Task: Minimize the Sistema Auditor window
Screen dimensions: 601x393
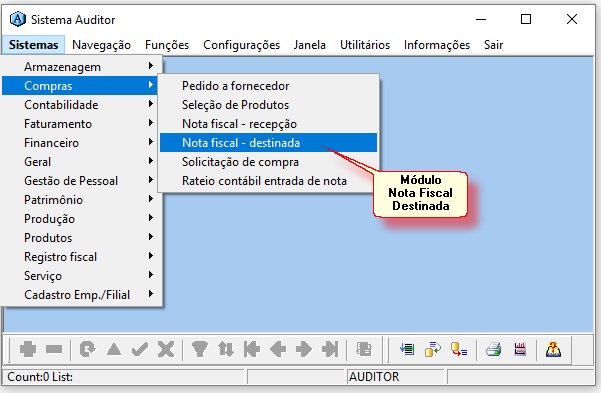Action: (481, 19)
